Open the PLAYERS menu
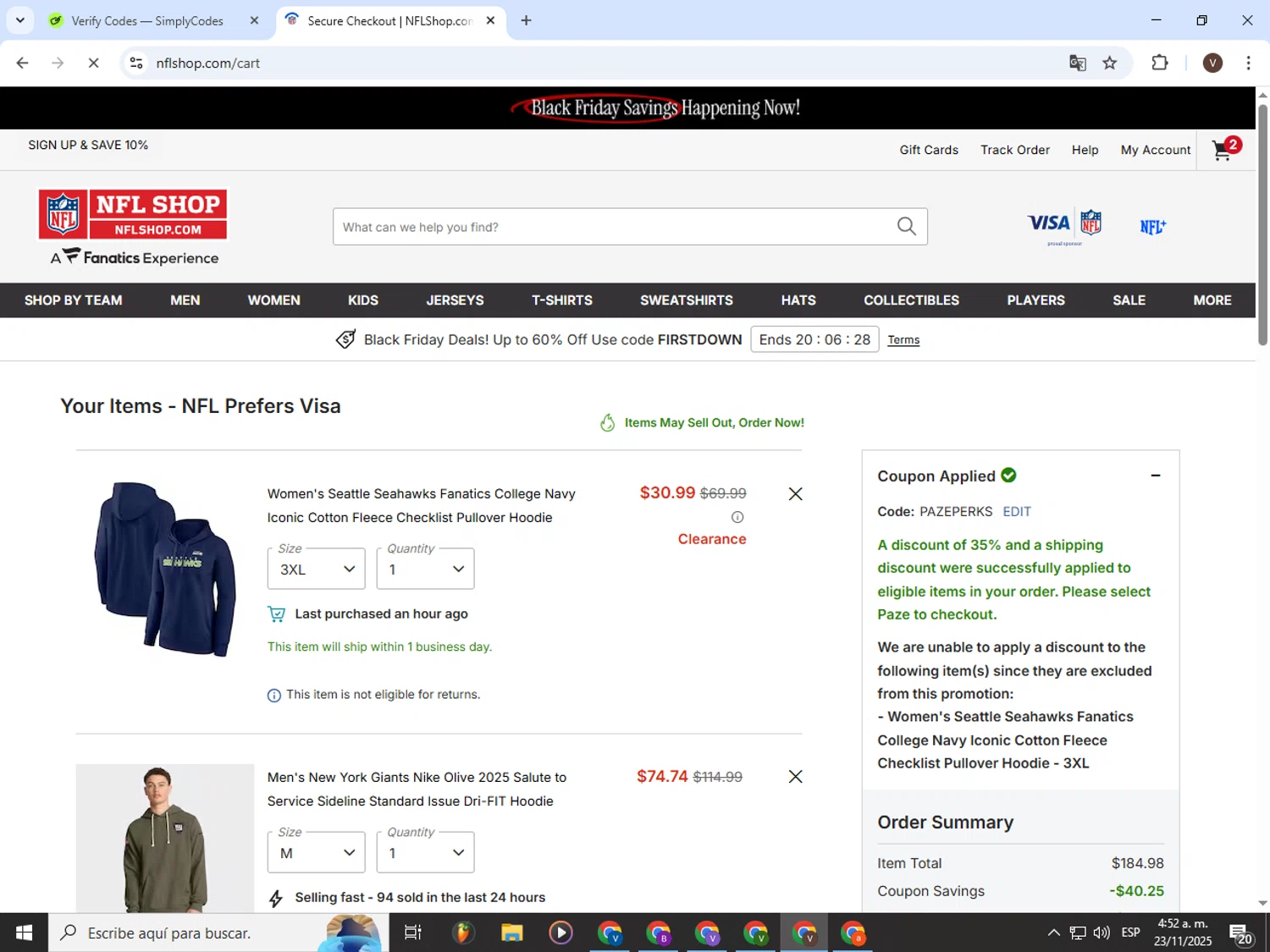Screen dimensions: 1270x952 pyautogui.click(x=1035, y=300)
